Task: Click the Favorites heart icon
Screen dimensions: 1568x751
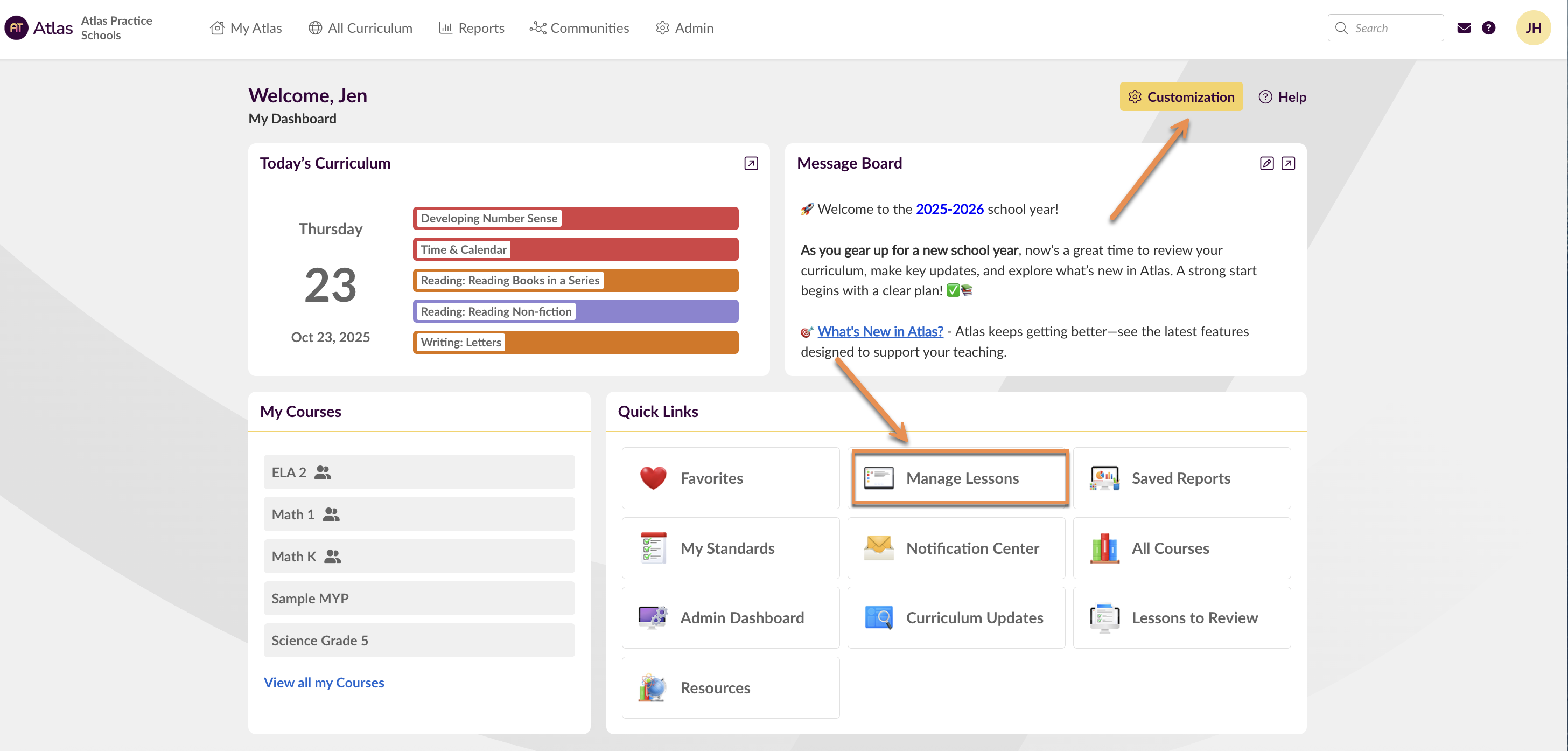Action: [x=653, y=478]
